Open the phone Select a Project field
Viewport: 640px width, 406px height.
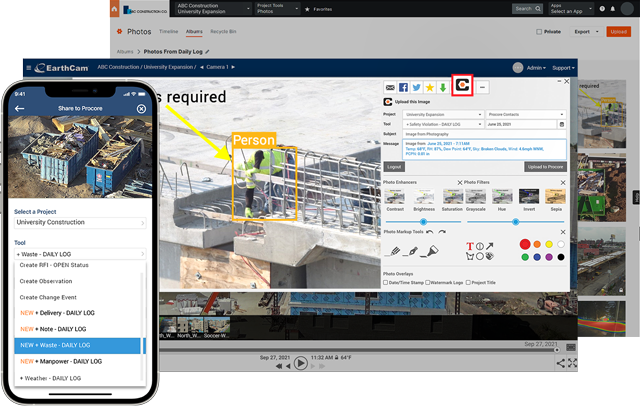(x=80, y=222)
